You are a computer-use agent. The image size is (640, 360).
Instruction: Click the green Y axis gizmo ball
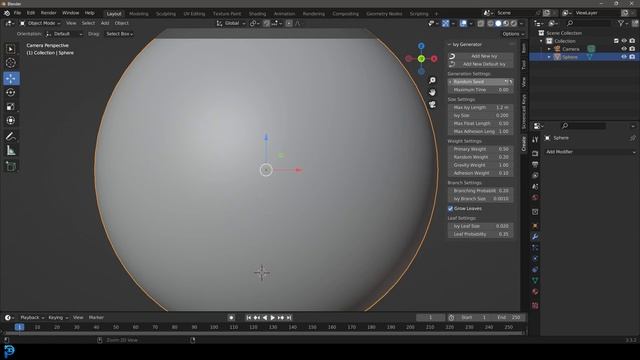tap(421, 59)
